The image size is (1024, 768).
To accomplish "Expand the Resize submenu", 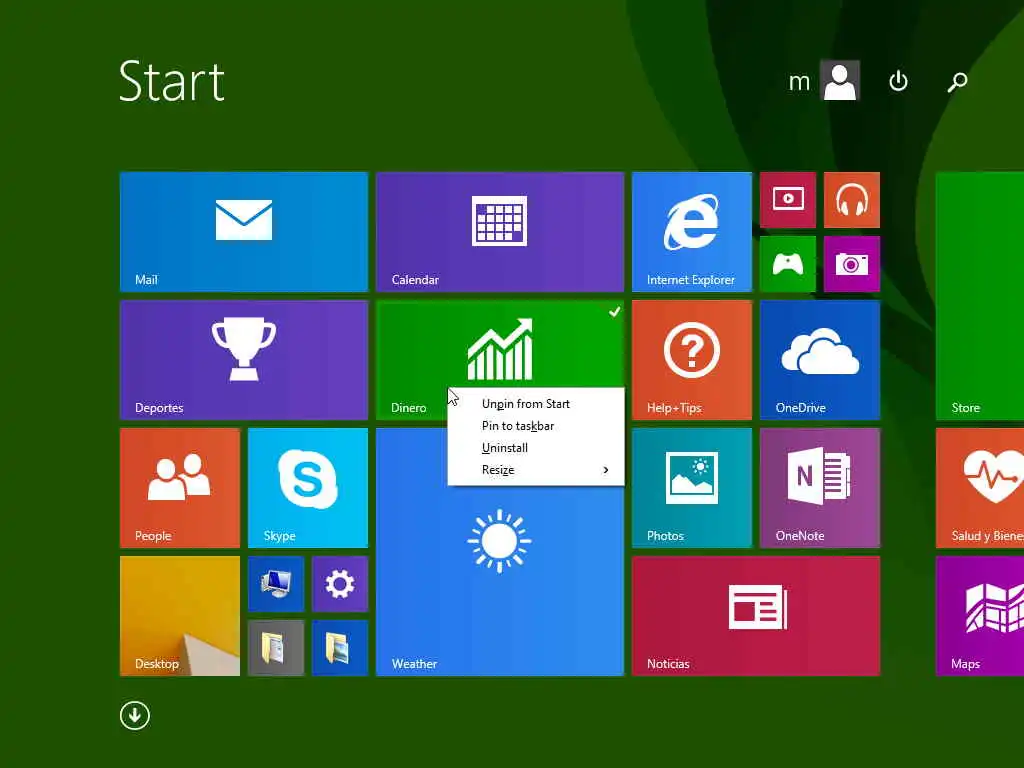I will tap(536, 470).
